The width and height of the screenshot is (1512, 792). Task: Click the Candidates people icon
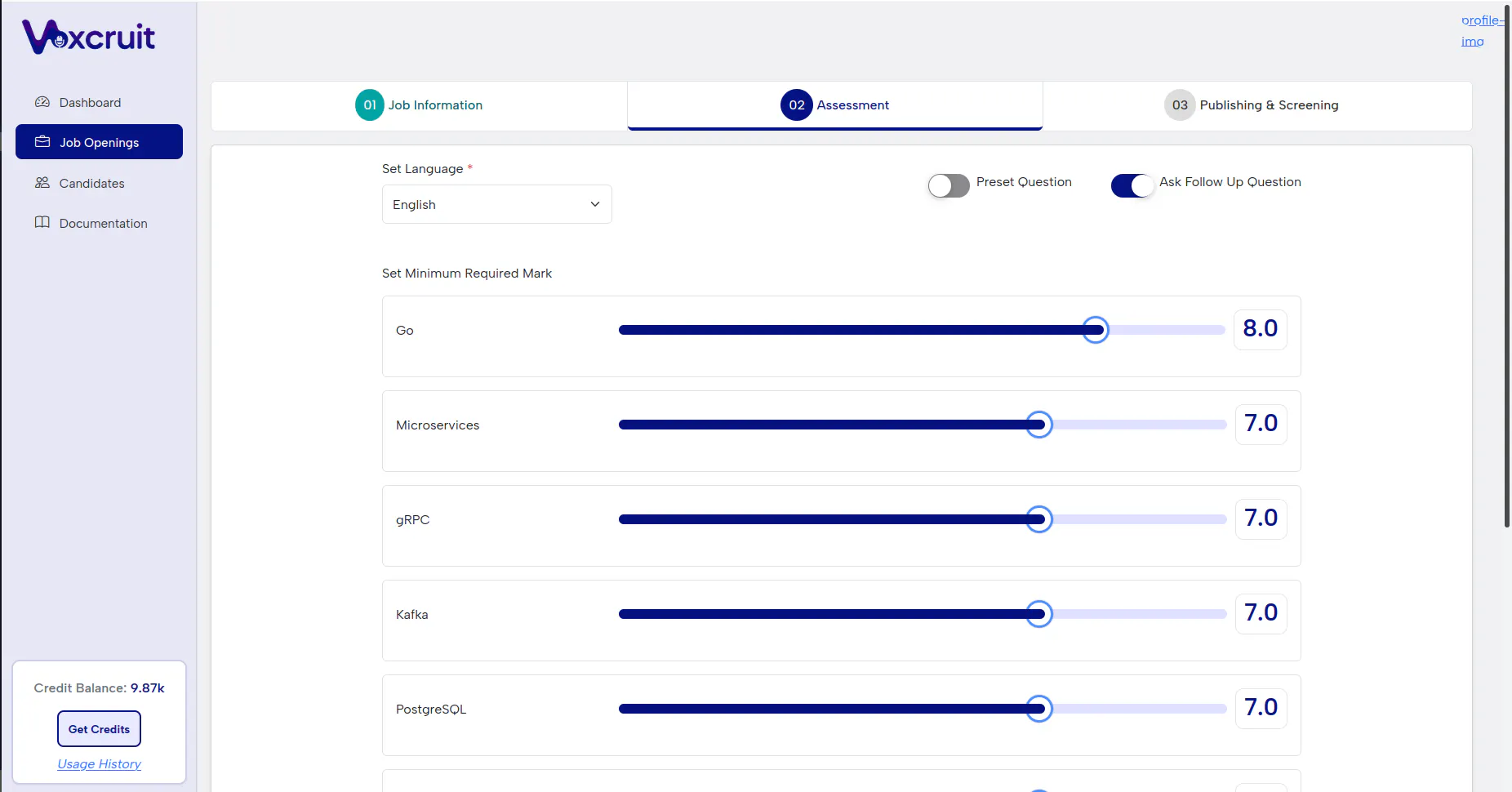[x=42, y=183]
